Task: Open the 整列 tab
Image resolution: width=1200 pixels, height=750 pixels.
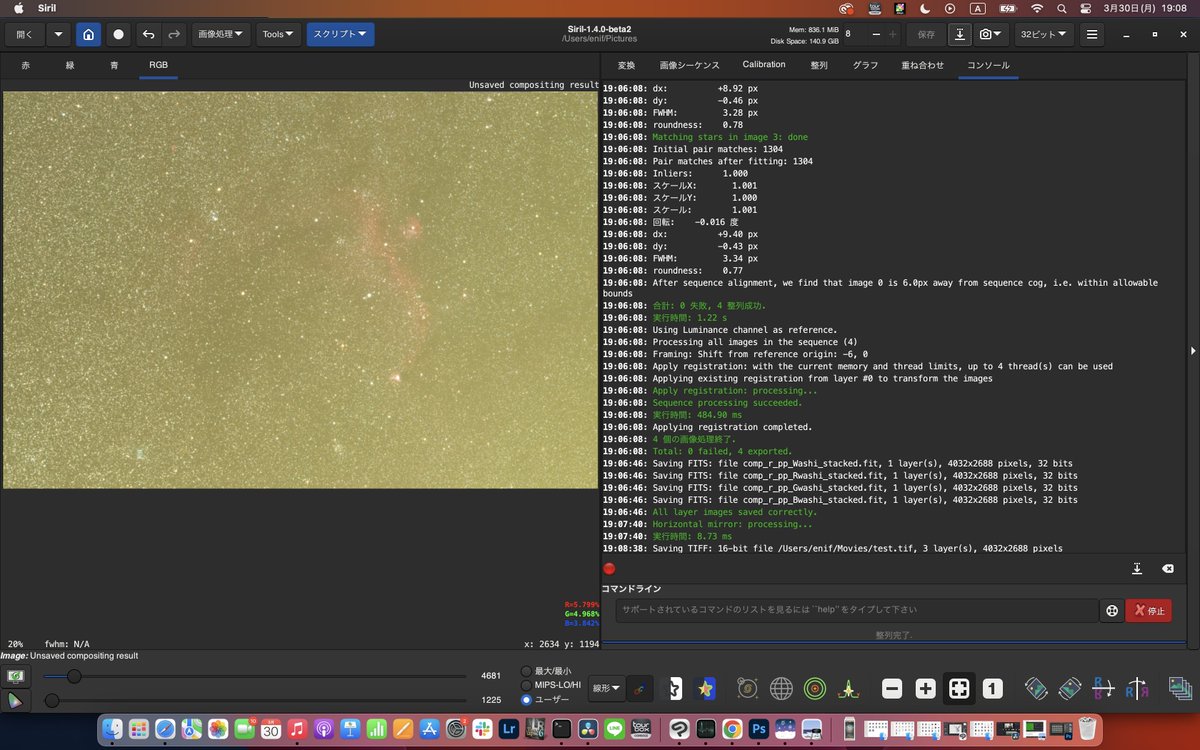Action: tap(819, 65)
